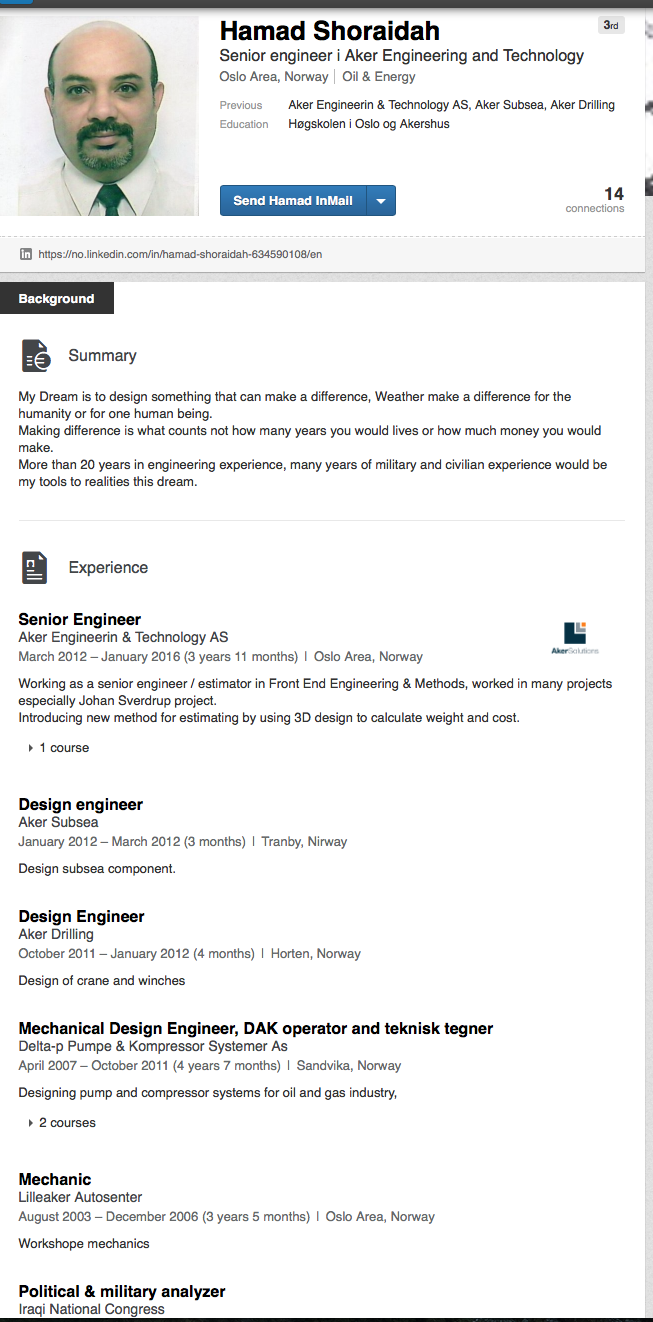Click the 3rd degree connection badge
This screenshot has width=653, height=1322.
coord(611,25)
